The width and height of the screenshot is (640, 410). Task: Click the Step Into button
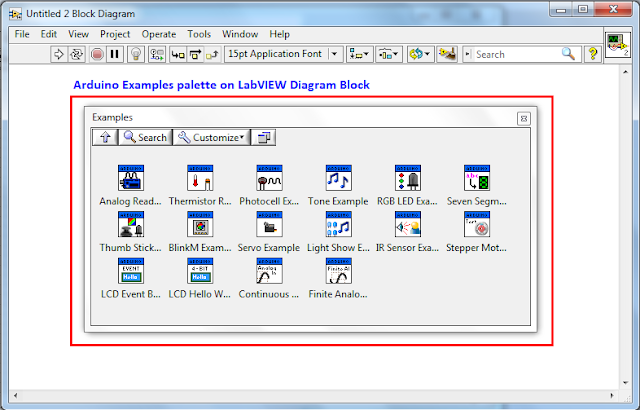click(178, 54)
